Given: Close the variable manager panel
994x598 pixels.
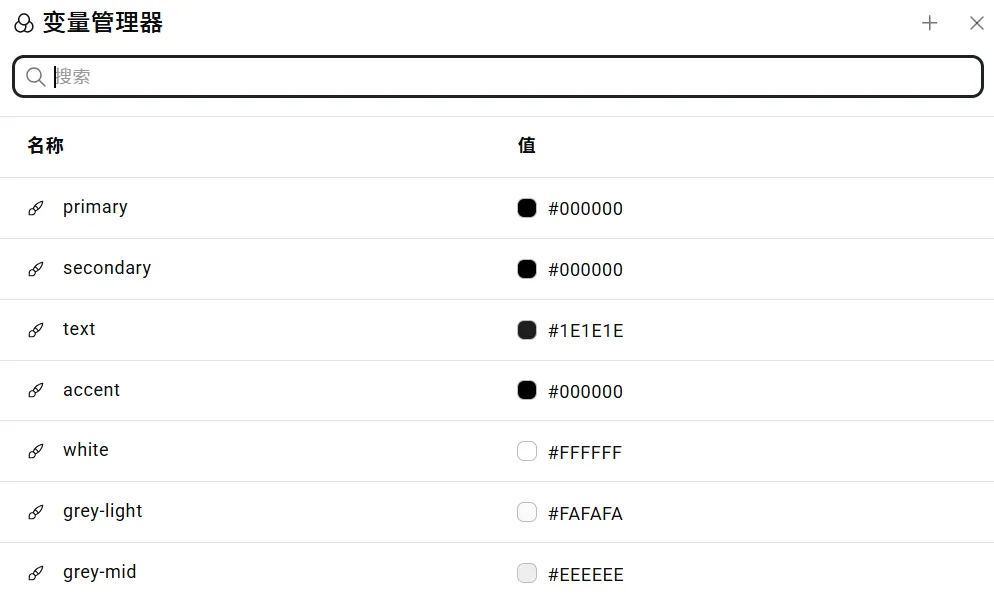Looking at the screenshot, I should click(x=977, y=23).
